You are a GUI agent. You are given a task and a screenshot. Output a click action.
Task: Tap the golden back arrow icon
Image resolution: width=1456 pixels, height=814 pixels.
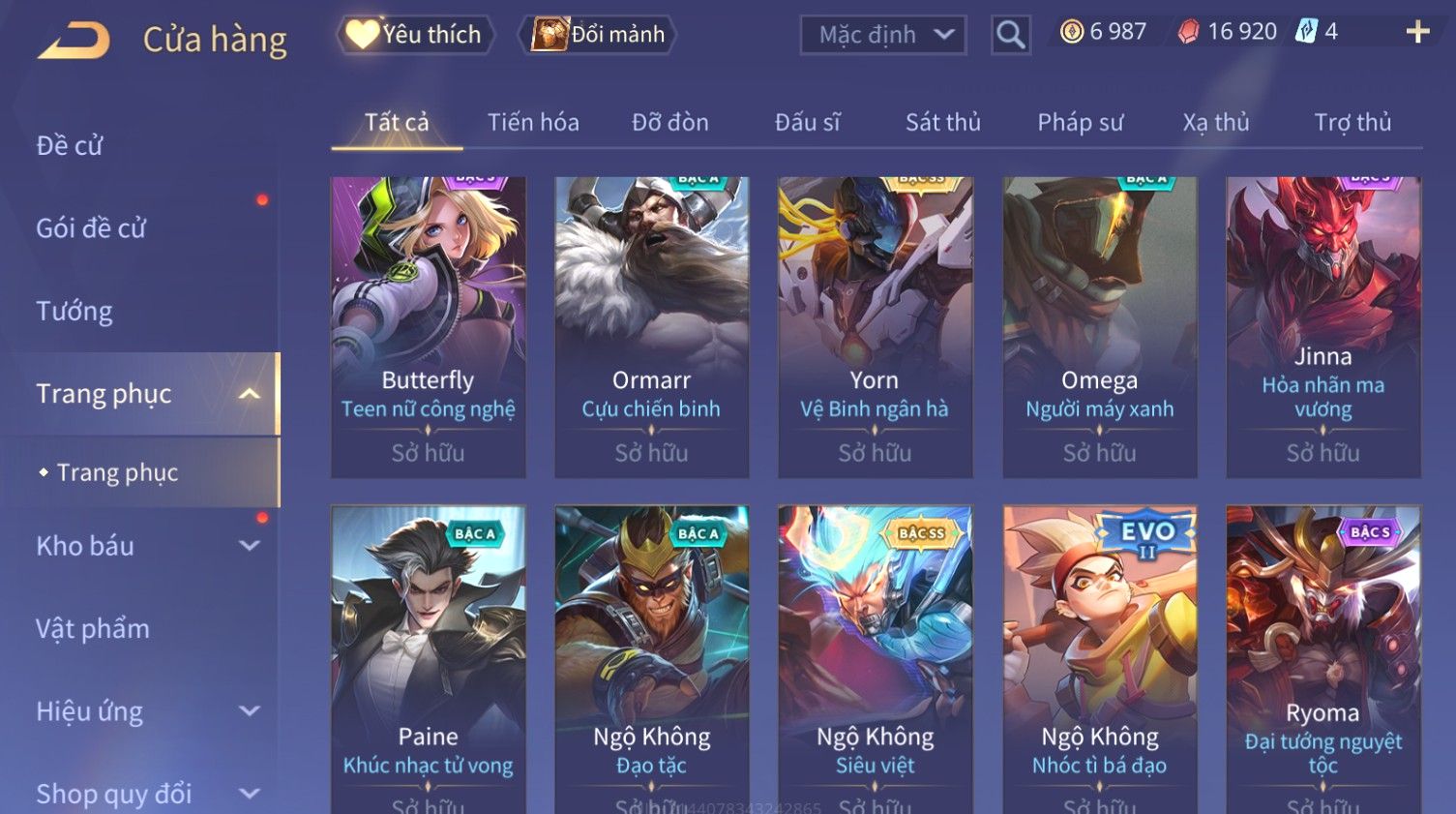74,41
